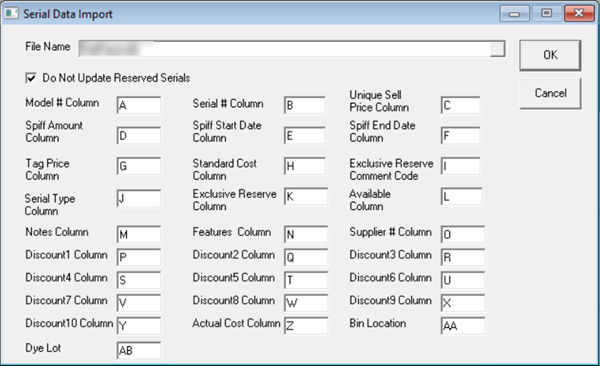The height and width of the screenshot is (366, 600).
Task: Click the Serial # Column input box
Action: click(x=305, y=105)
